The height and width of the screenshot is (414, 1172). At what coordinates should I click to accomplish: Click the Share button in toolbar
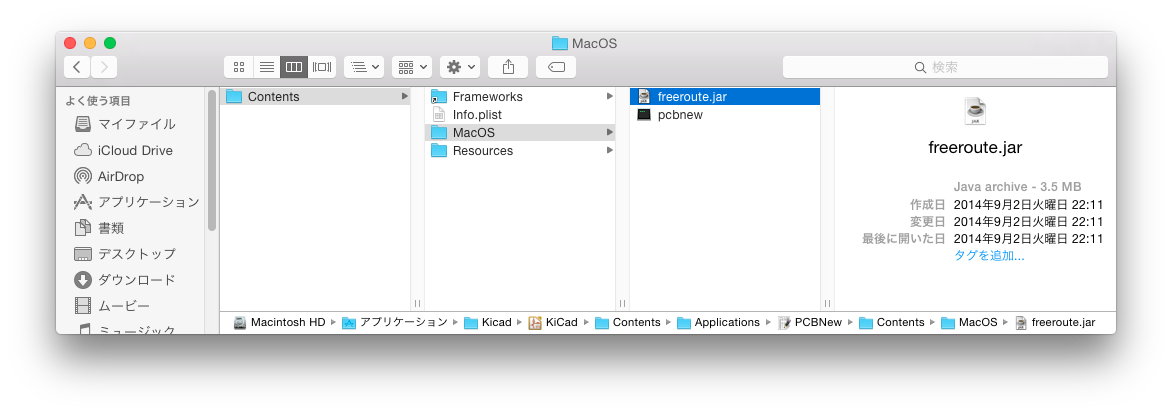pos(508,67)
